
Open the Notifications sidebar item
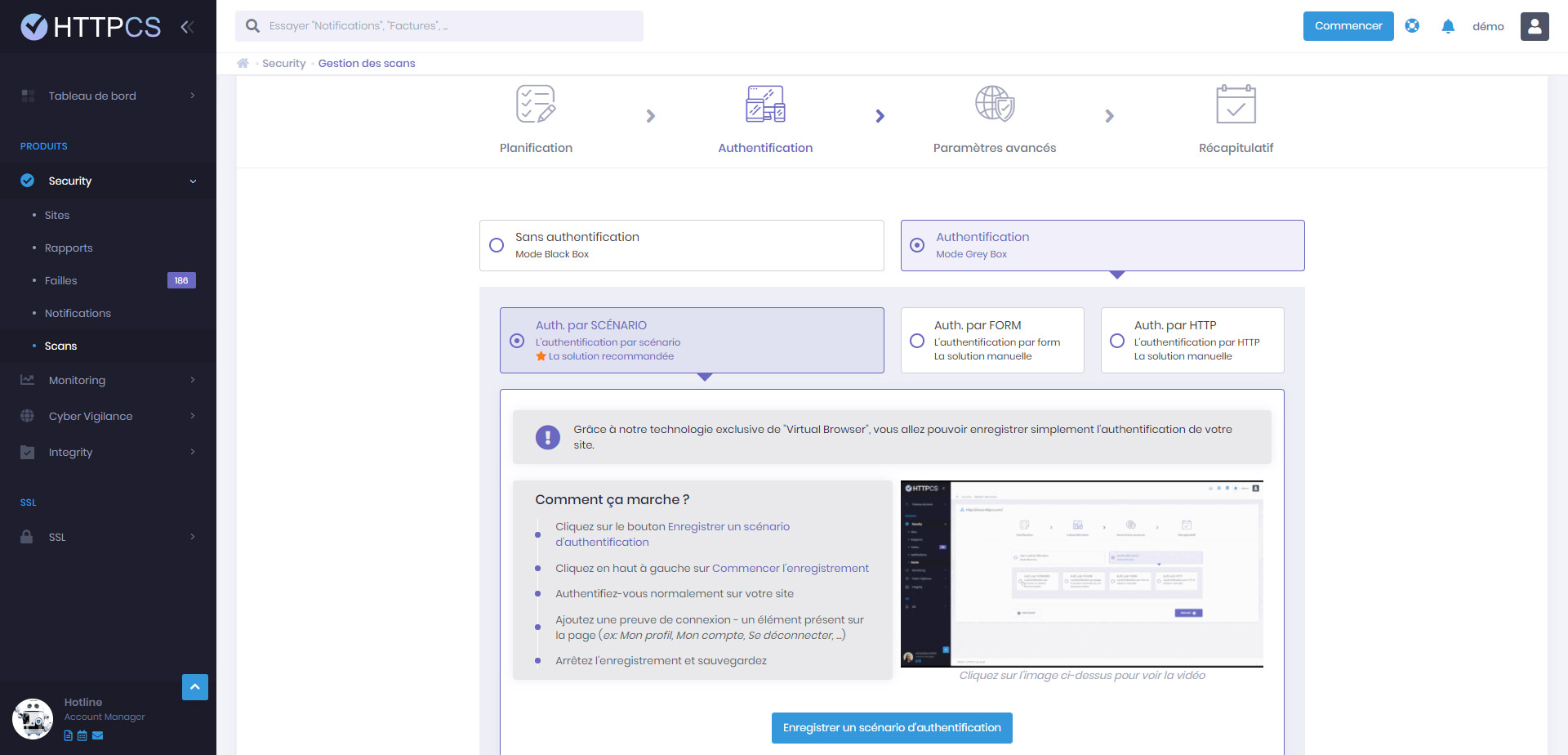[x=78, y=313]
